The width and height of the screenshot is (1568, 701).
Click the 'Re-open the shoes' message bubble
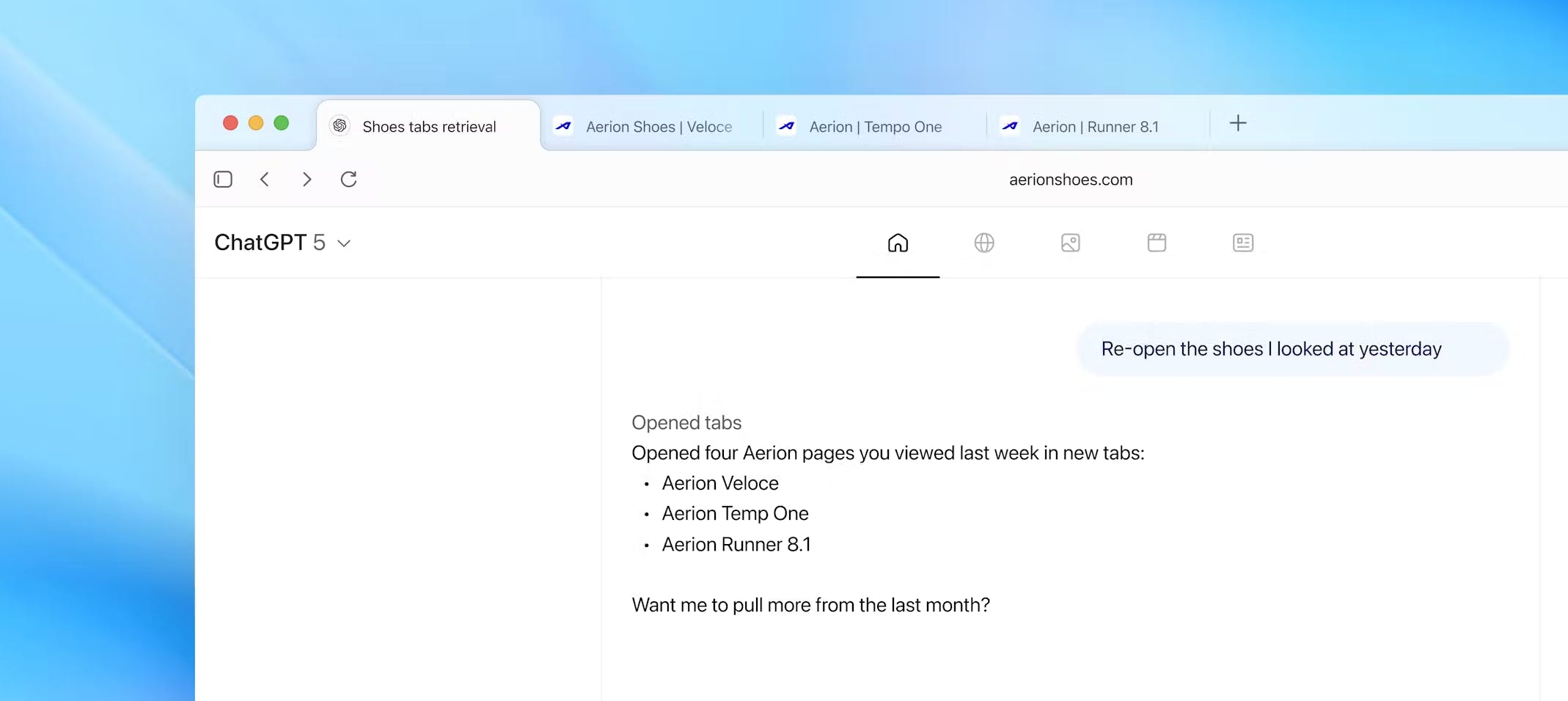click(x=1292, y=349)
